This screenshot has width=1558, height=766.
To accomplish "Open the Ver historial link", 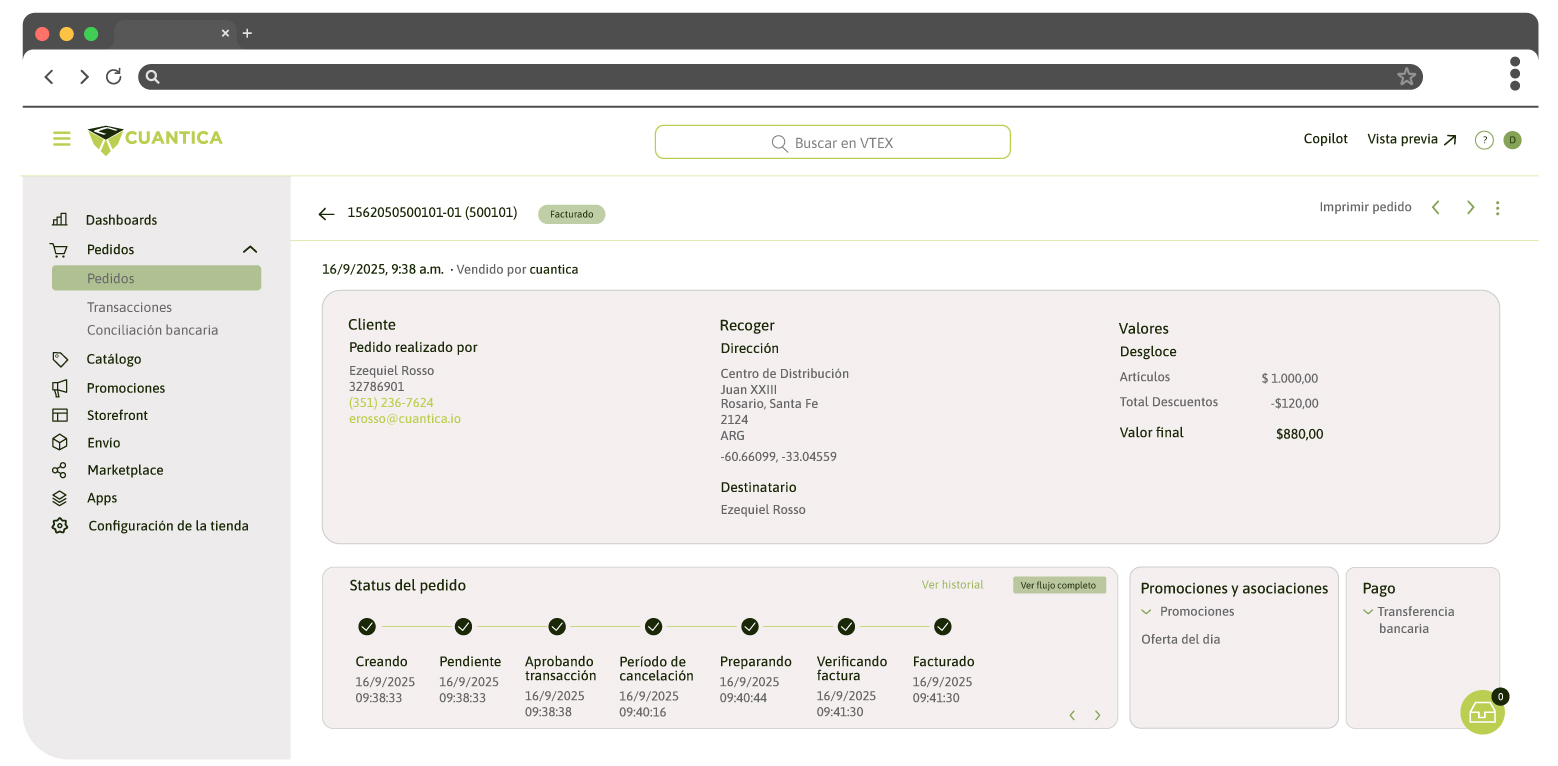I will [952, 585].
